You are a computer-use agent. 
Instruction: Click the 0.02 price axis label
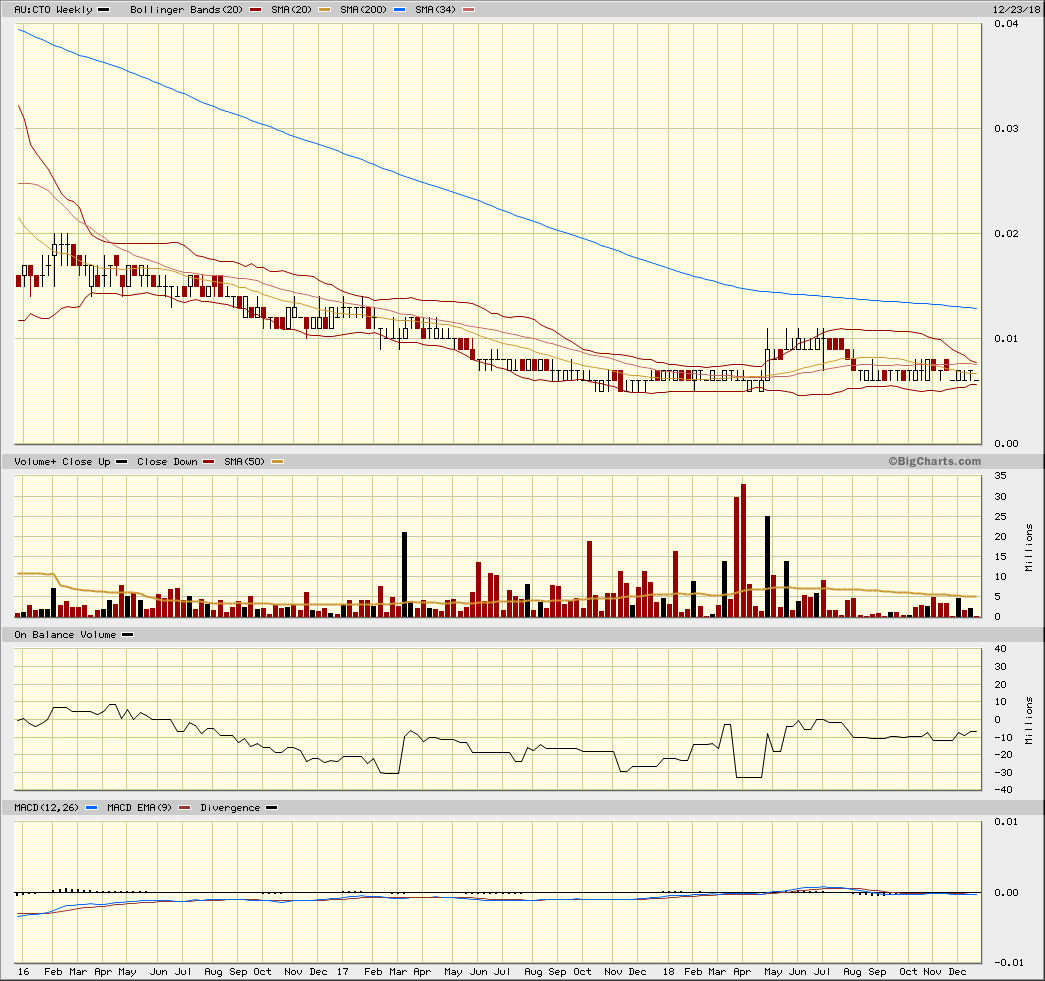[x=1006, y=233]
